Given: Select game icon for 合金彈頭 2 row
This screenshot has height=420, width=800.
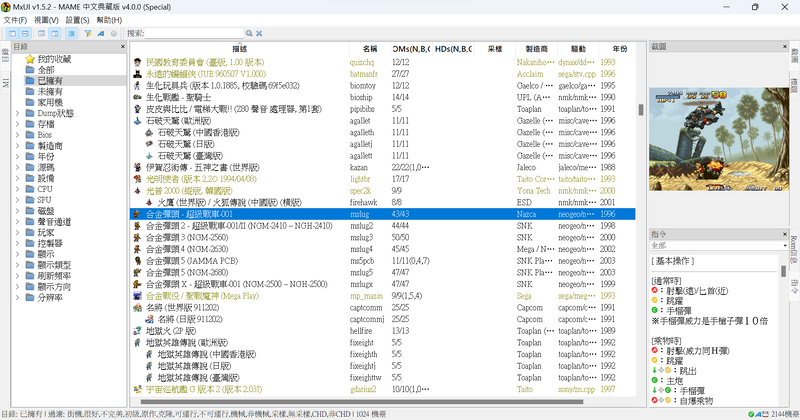Looking at the screenshot, I should click(x=137, y=226).
